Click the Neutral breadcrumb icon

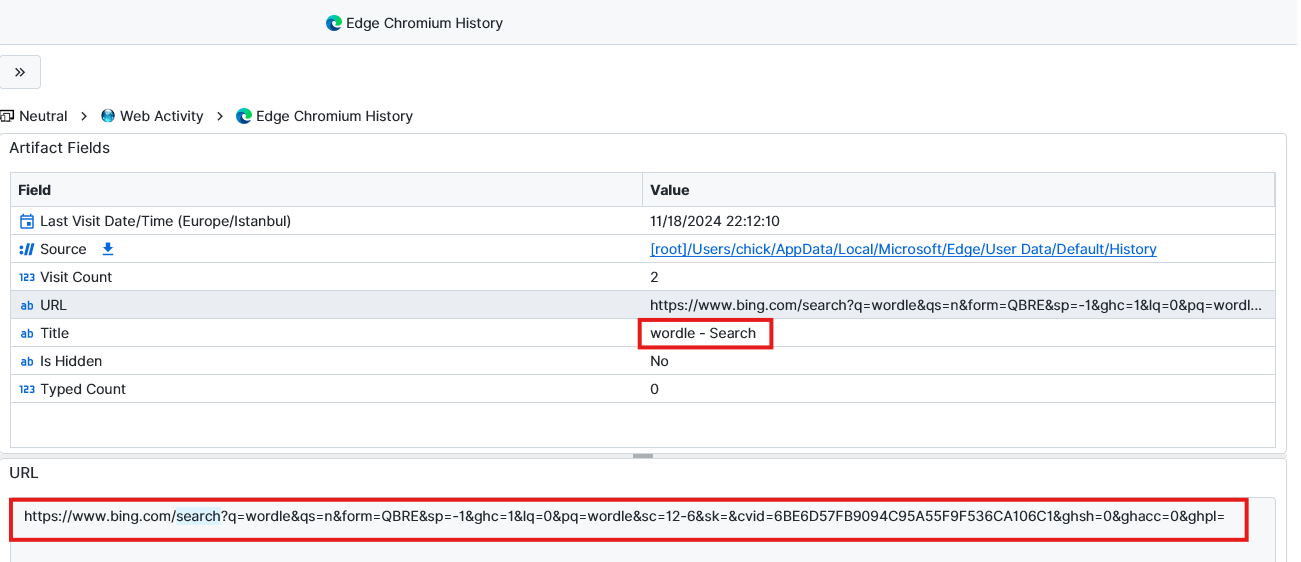7,116
